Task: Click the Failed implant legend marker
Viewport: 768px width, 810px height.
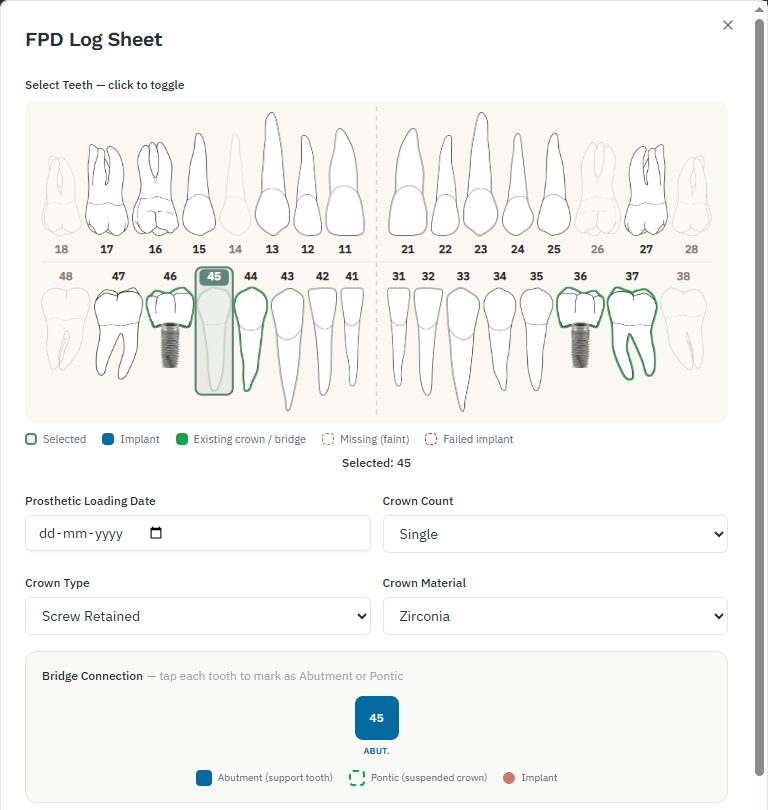Action: (431, 439)
